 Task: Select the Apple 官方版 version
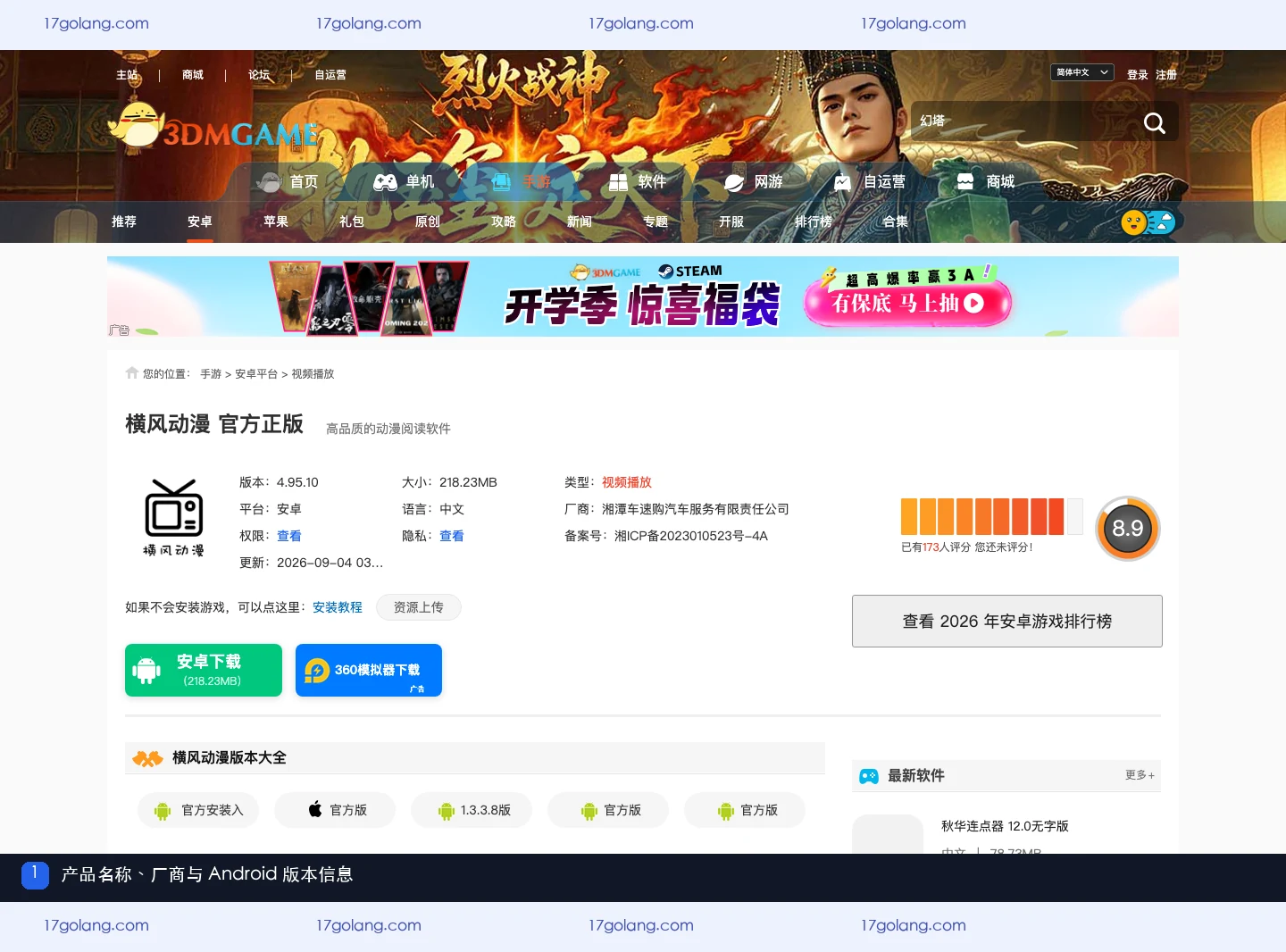point(335,810)
